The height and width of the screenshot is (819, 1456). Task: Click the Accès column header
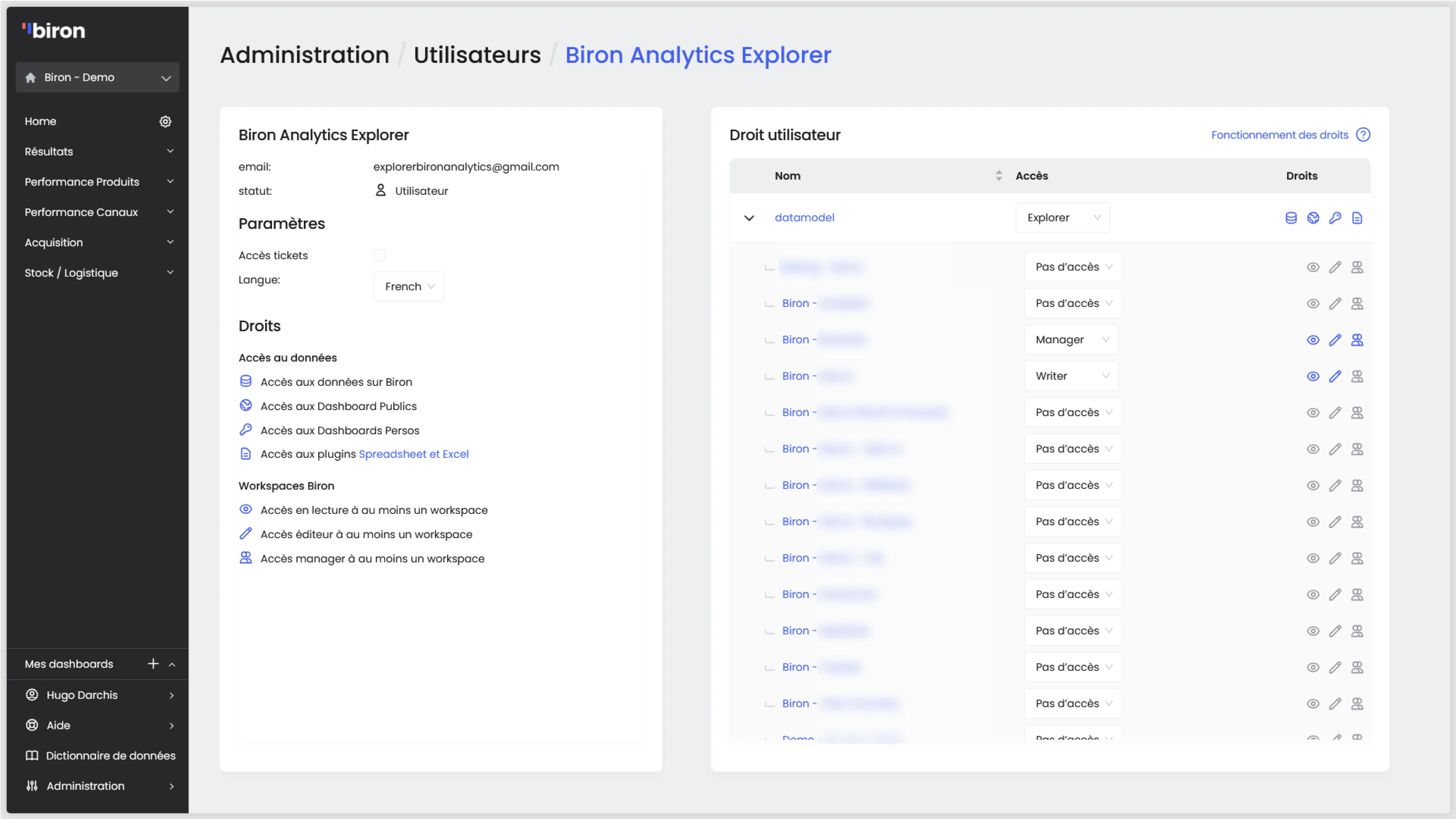click(1031, 176)
